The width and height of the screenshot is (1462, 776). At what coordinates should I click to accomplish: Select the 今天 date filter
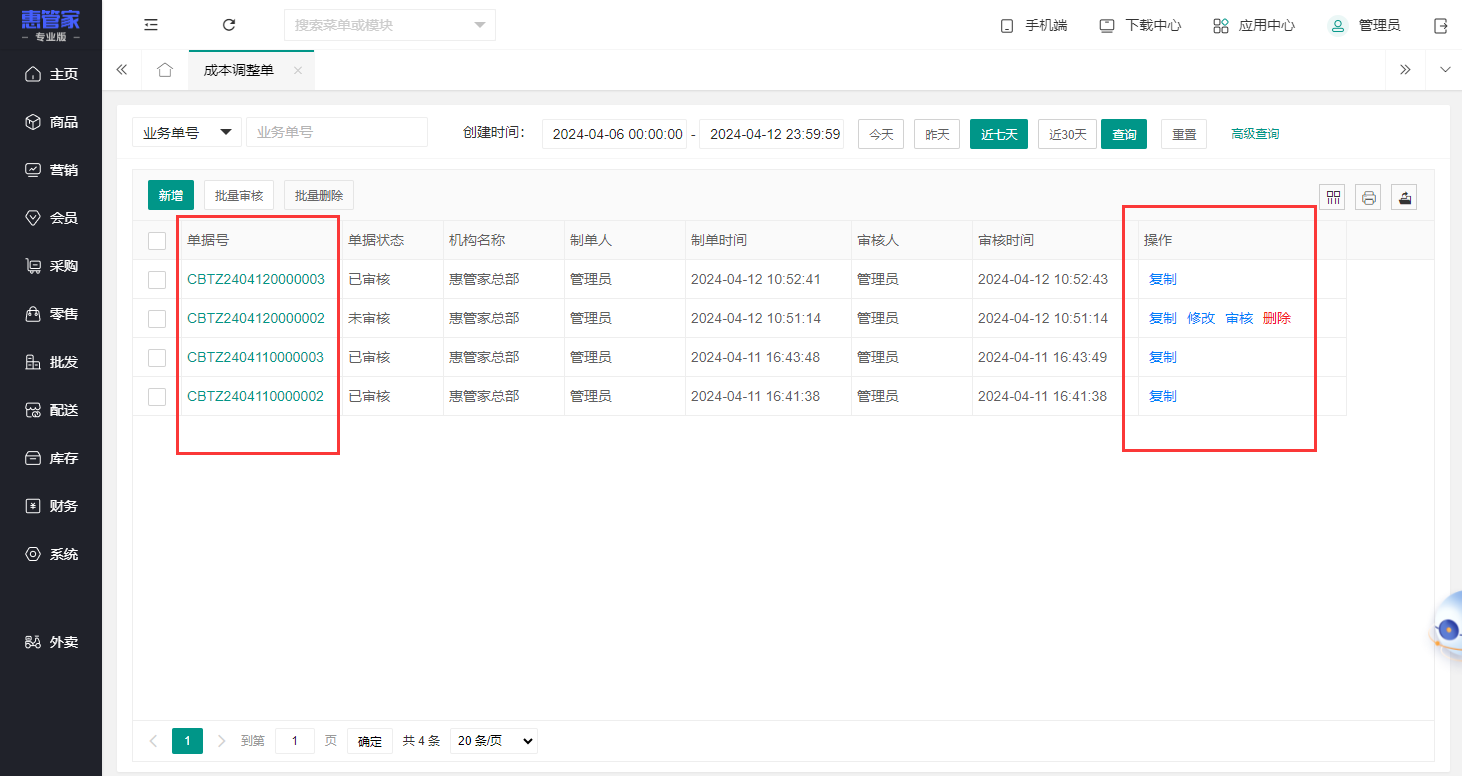pyautogui.click(x=881, y=134)
